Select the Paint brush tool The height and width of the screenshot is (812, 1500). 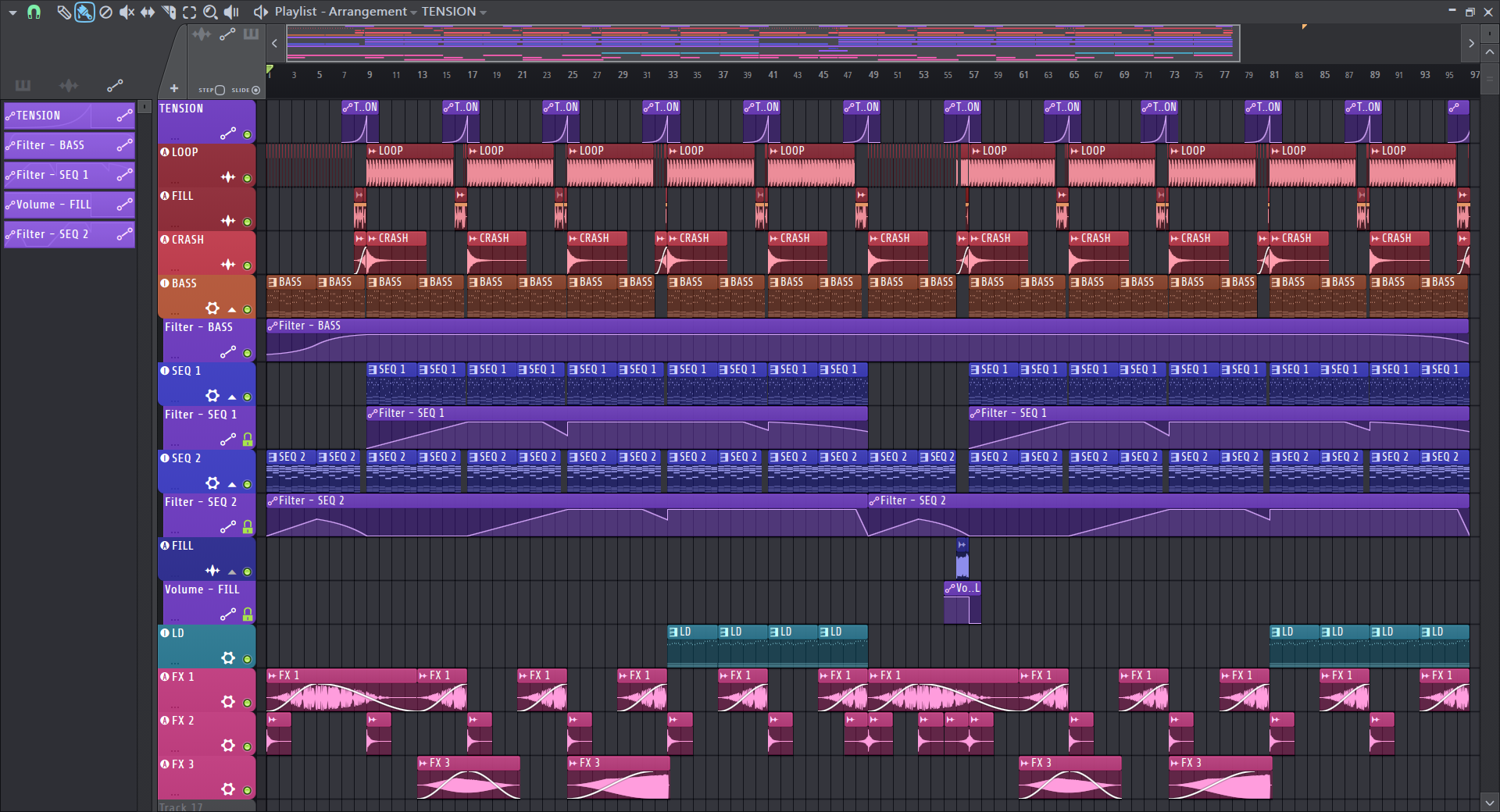click(x=84, y=12)
